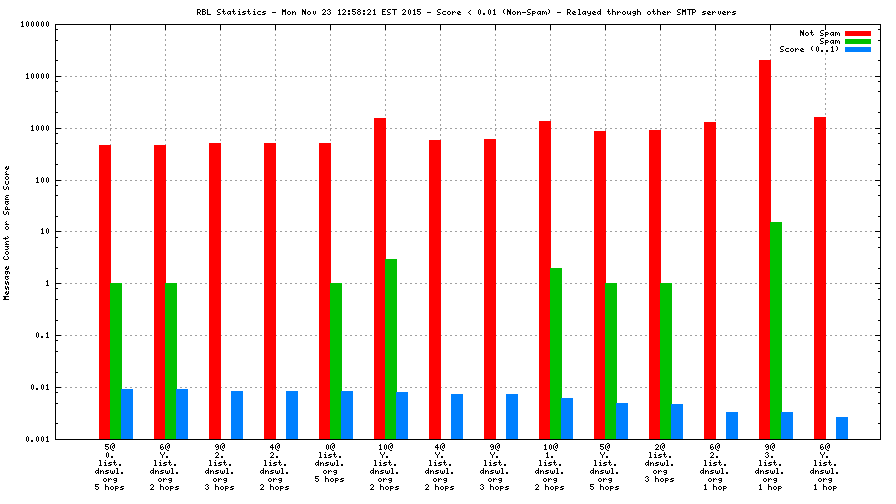The image size is (896, 504).
Task: Select the blue Score bar for 5@ 0. 5 hops
Action: tap(127, 414)
